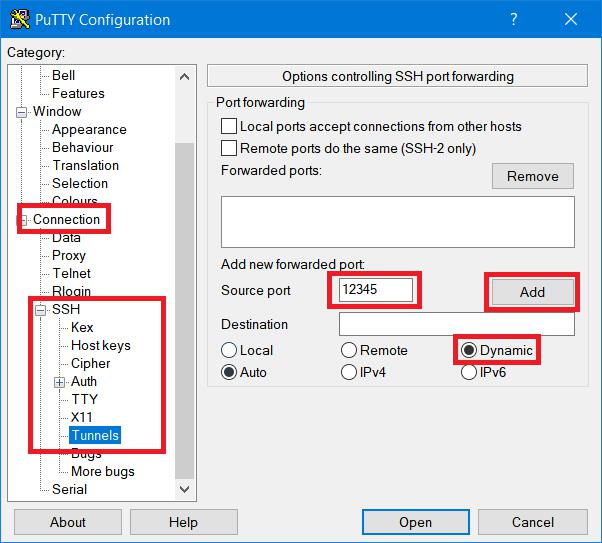
Task: Open the Kex settings
Action: pos(82,327)
